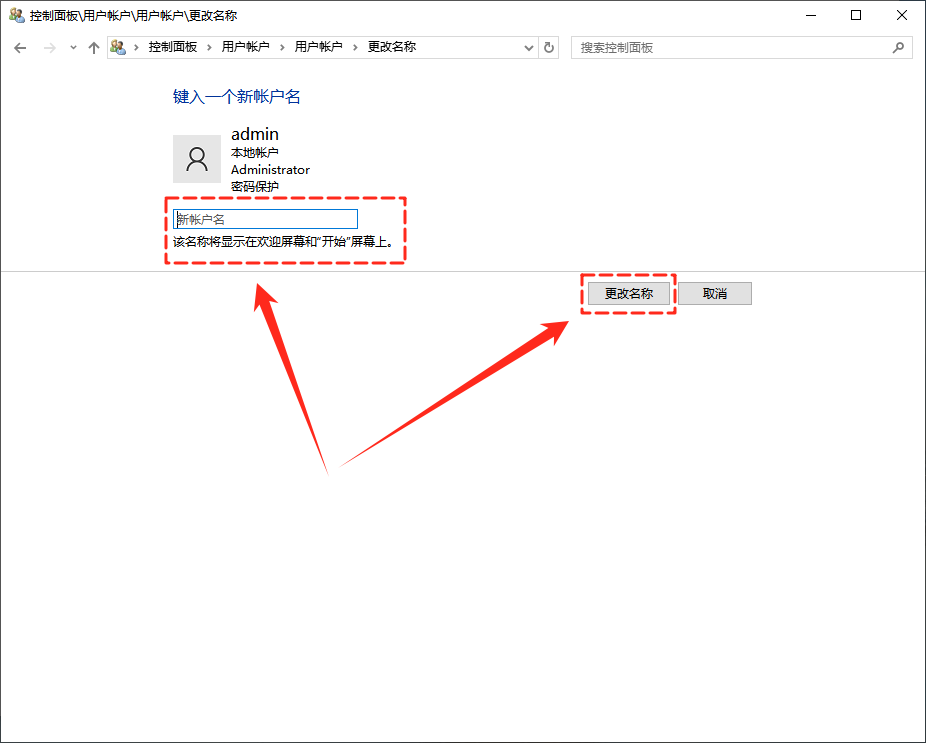Click the refresh icon next to address bar
Viewport: 926px width, 743px height.
pyautogui.click(x=548, y=47)
